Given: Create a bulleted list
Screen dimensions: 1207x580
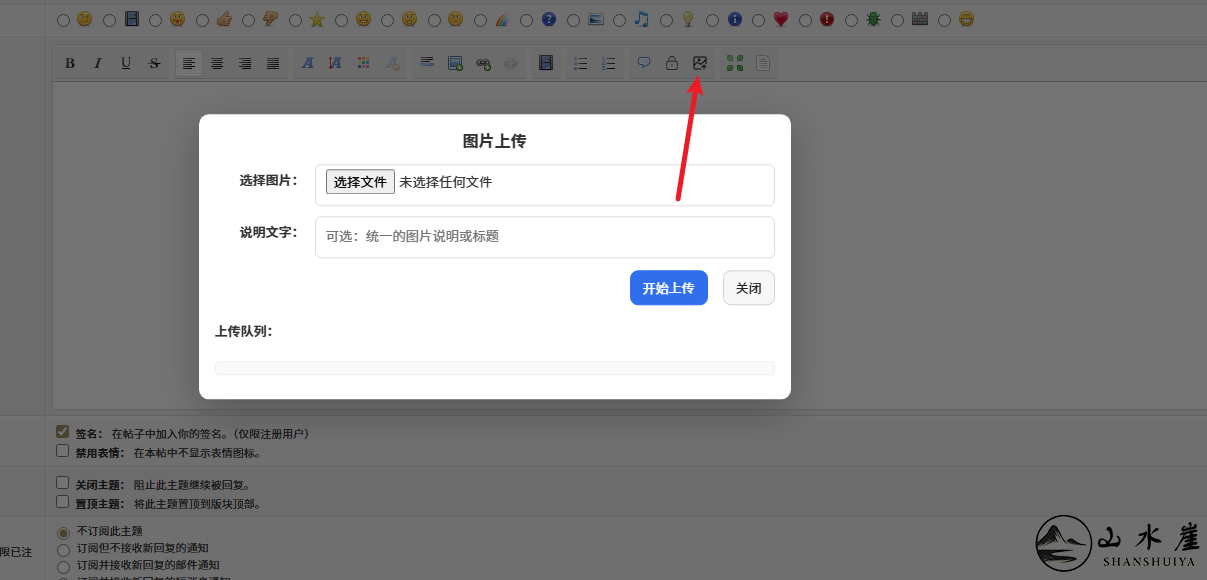Looking at the screenshot, I should [x=579, y=62].
